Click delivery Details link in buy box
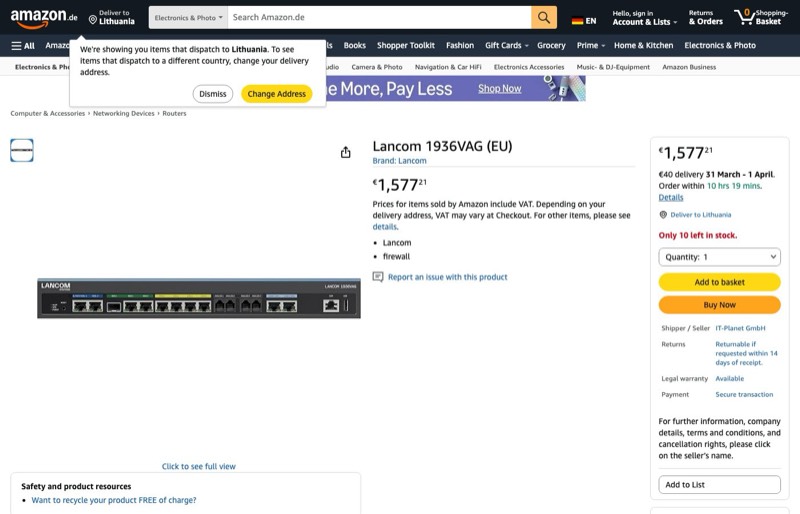 pos(670,198)
